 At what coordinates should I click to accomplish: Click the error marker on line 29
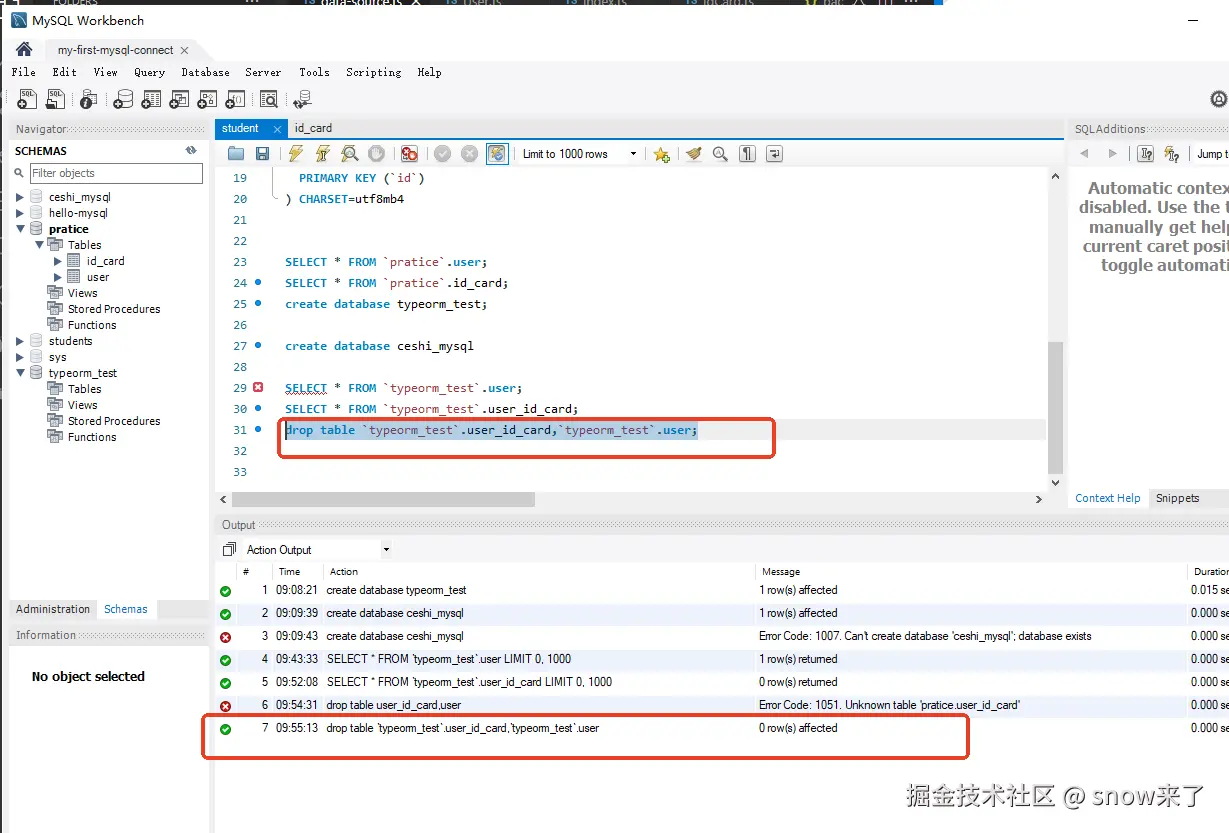(258, 387)
